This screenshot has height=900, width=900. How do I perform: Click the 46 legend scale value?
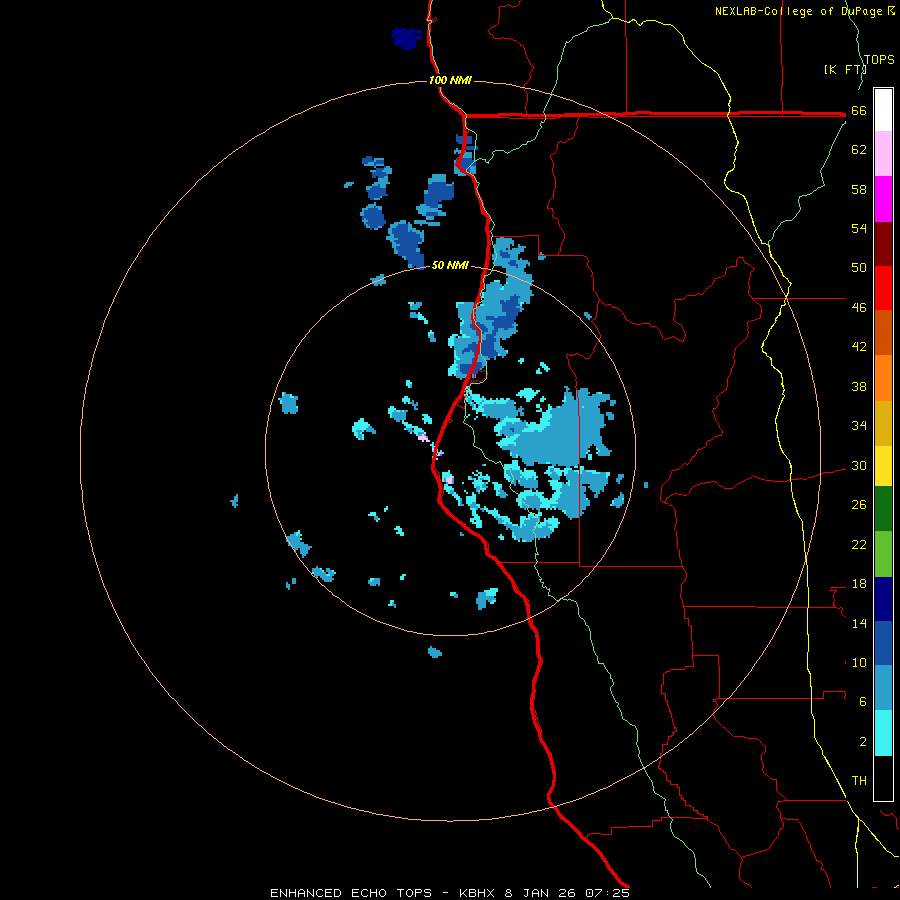click(x=859, y=307)
